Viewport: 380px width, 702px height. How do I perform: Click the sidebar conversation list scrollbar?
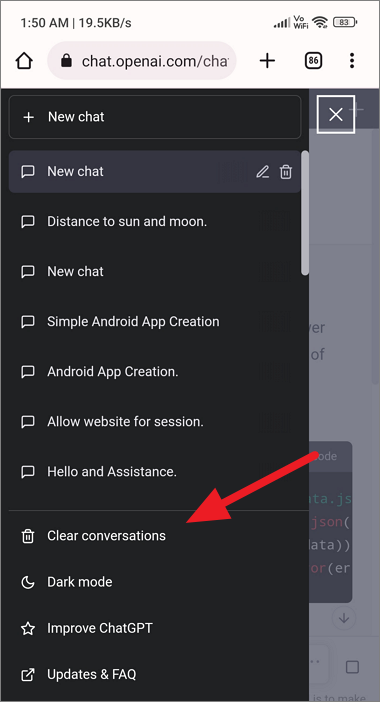pos(305,213)
